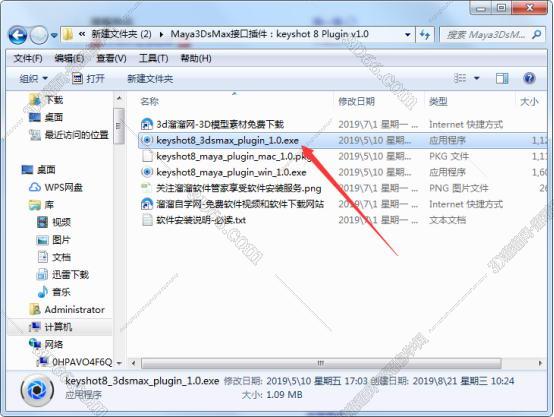Click the help question mark icon
The height and width of the screenshot is (417, 554).
click(529, 78)
